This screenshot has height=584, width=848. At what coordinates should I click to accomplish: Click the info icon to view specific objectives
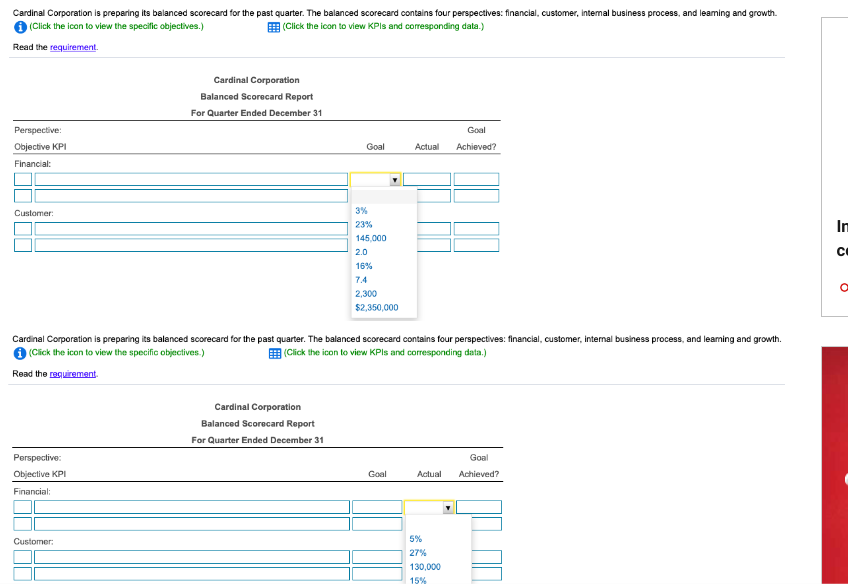[20, 26]
